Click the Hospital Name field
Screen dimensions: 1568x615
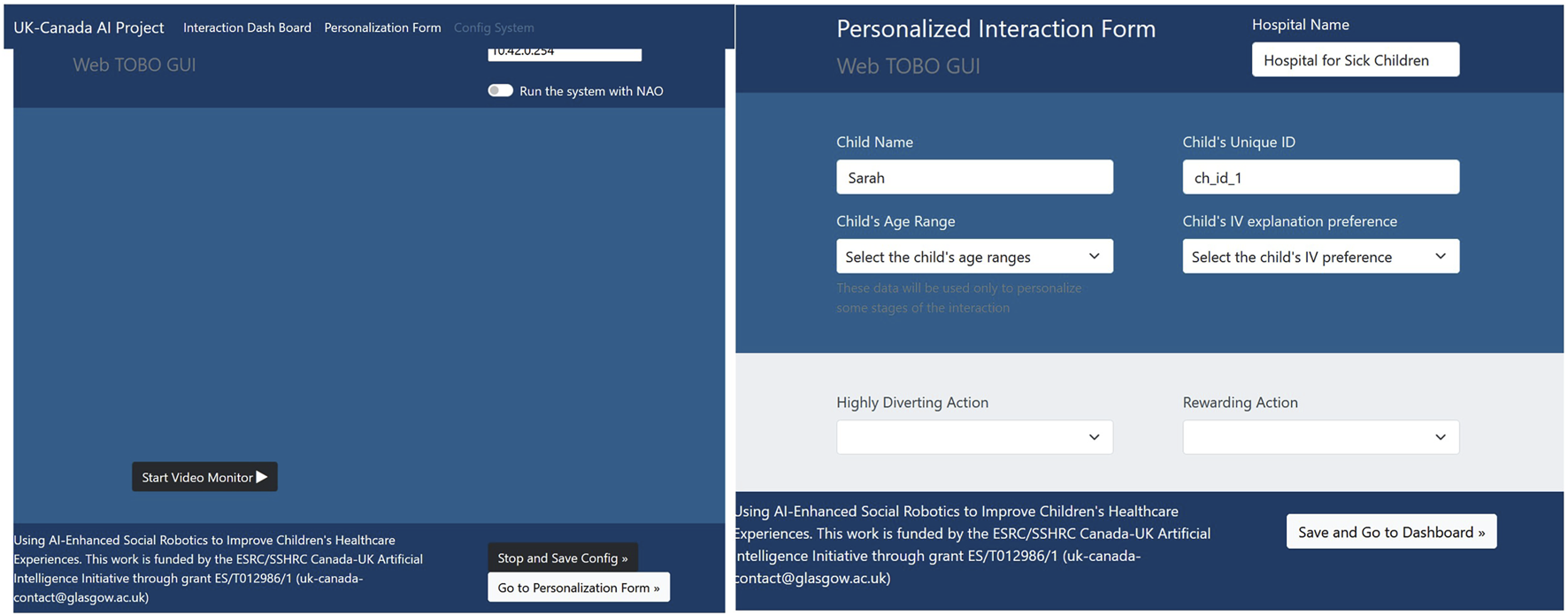(x=1355, y=59)
